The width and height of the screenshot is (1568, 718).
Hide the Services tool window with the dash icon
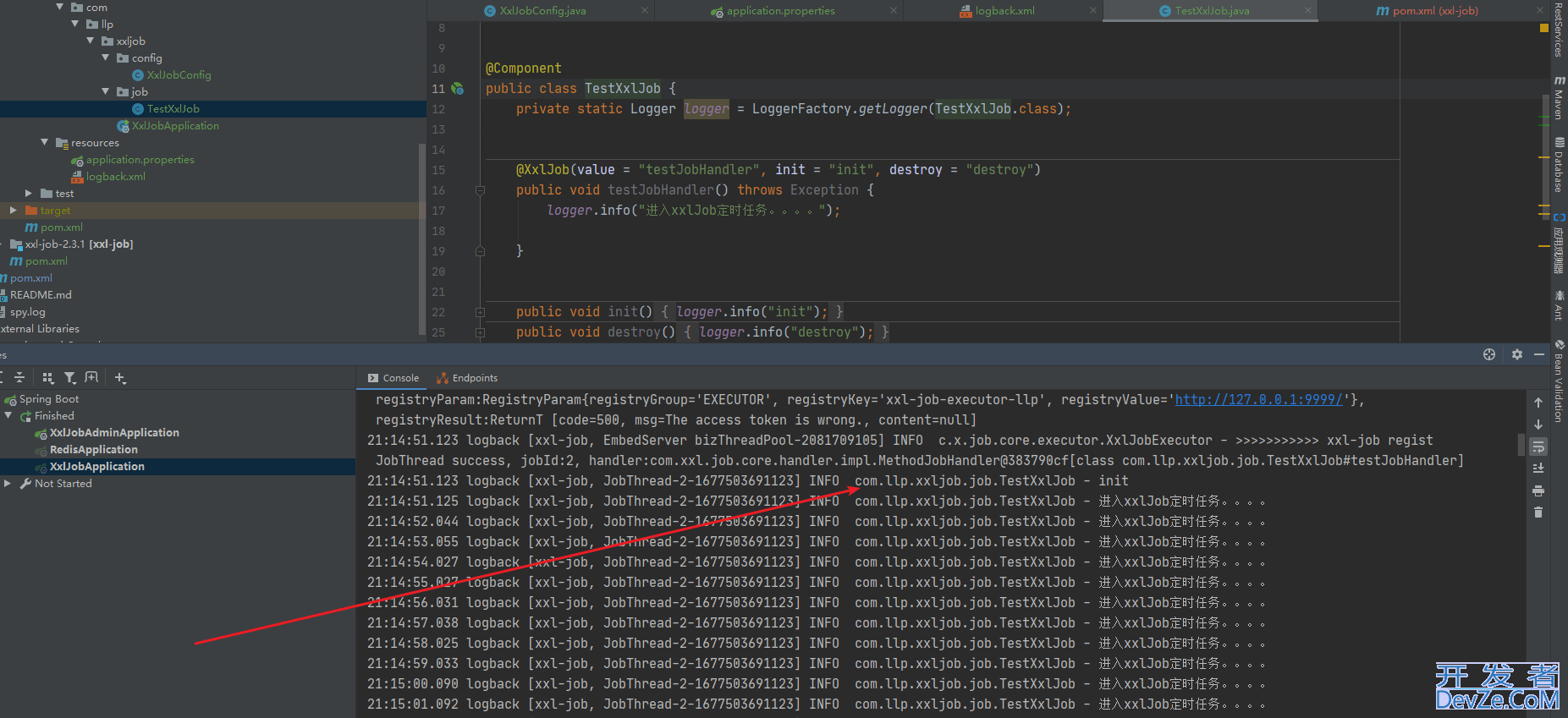click(x=1539, y=354)
